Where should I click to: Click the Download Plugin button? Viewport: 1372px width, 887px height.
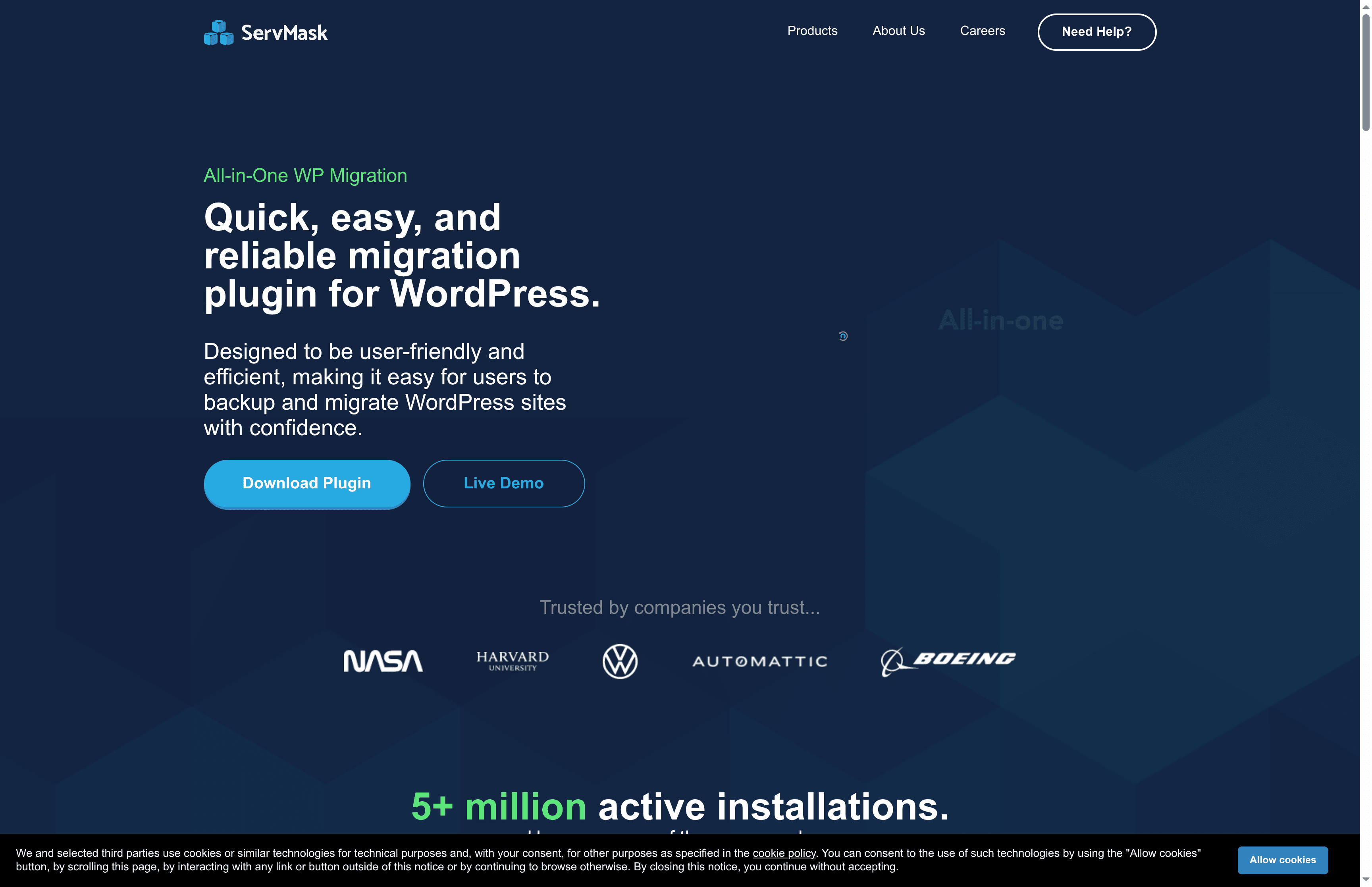307,483
